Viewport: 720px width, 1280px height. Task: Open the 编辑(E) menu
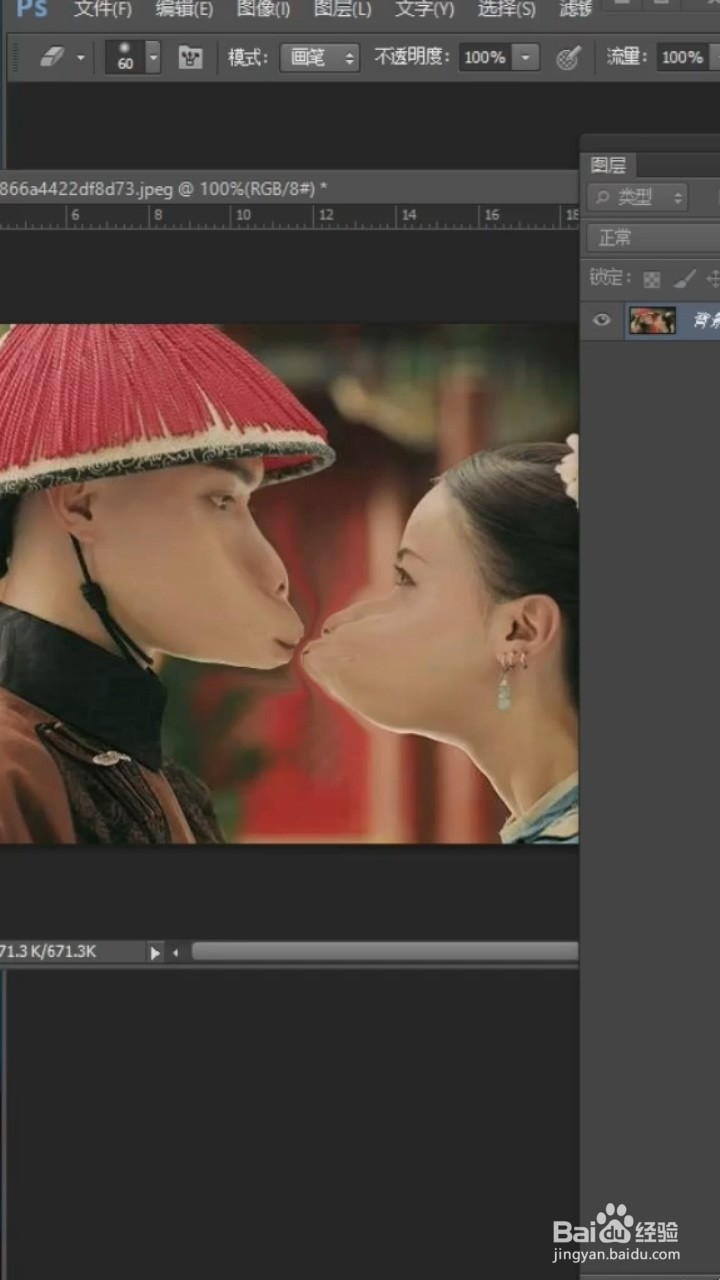[x=184, y=10]
